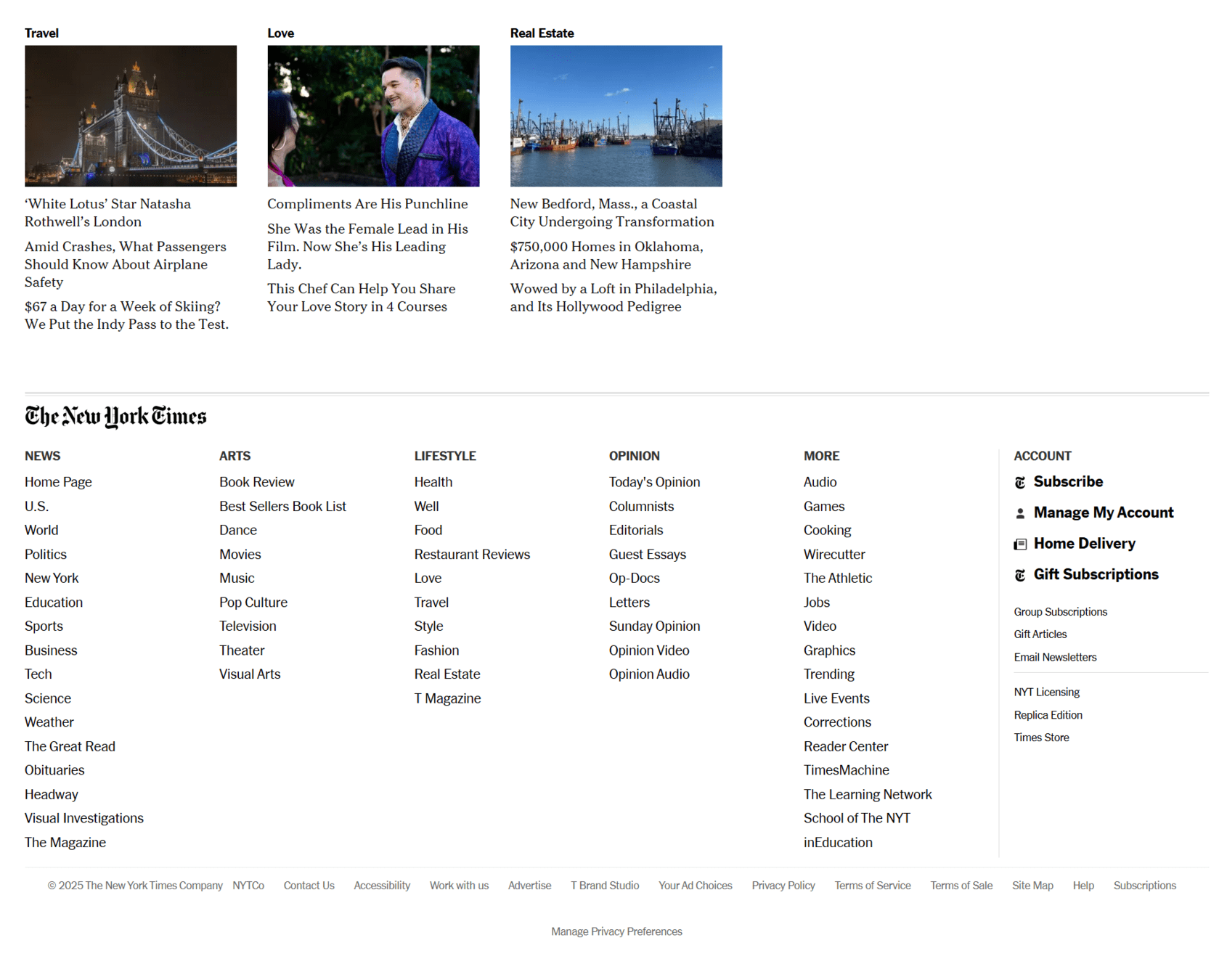Open Gift Articles link
This screenshot has width=1227, height=980.
(x=1040, y=634)
